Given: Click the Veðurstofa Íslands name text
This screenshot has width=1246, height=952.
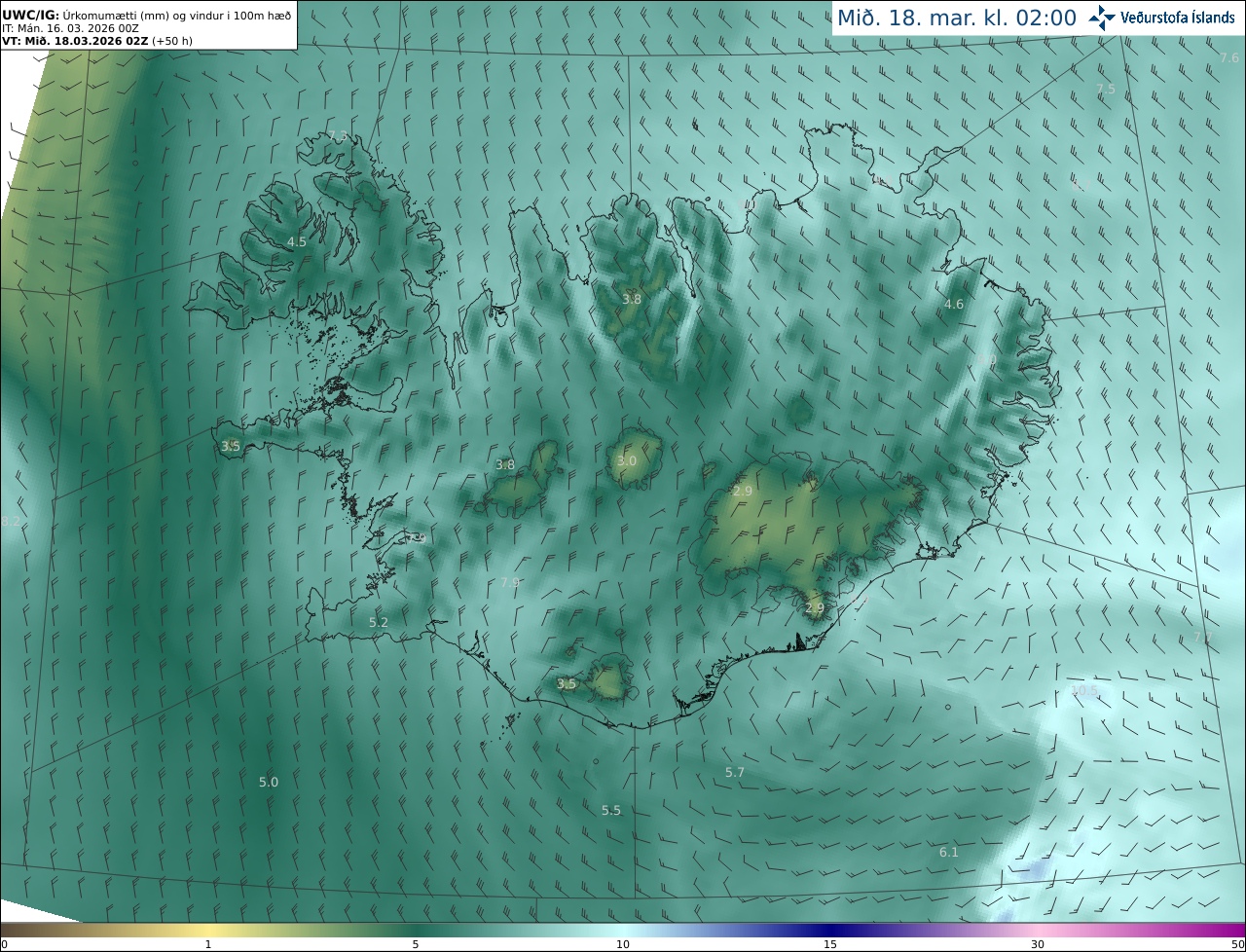Looking at the screenshot, I should 1177,18.
